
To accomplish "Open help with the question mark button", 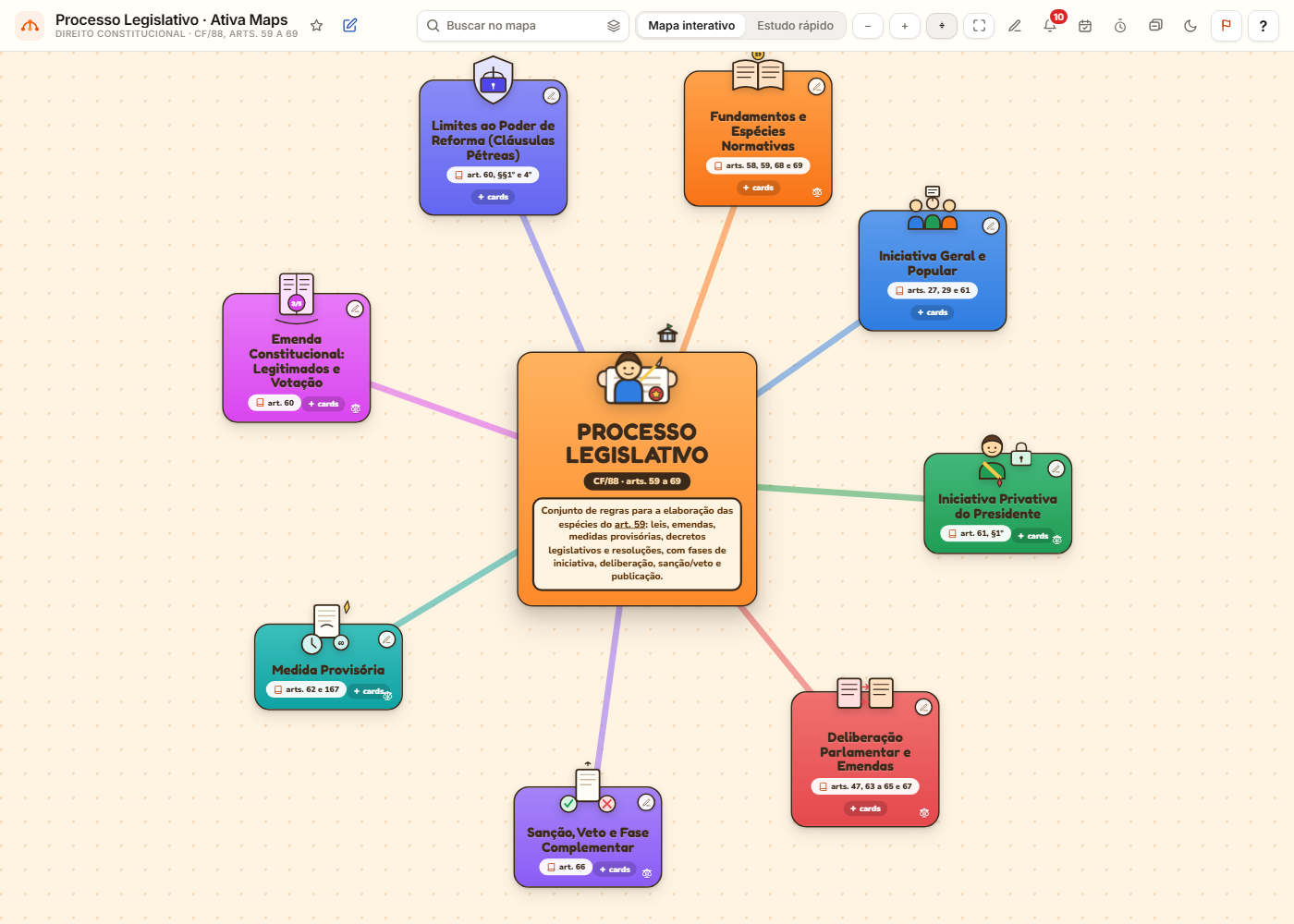I will tap(1263, 26).
